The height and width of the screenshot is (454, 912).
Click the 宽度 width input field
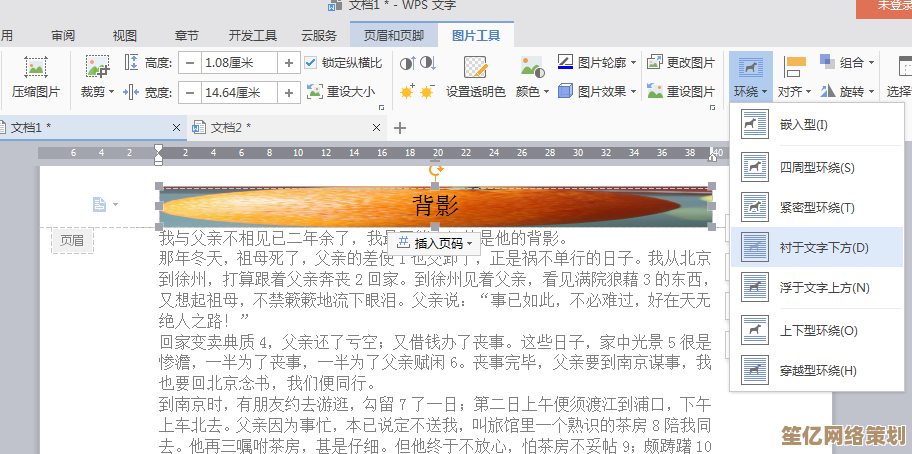[240, 92]
